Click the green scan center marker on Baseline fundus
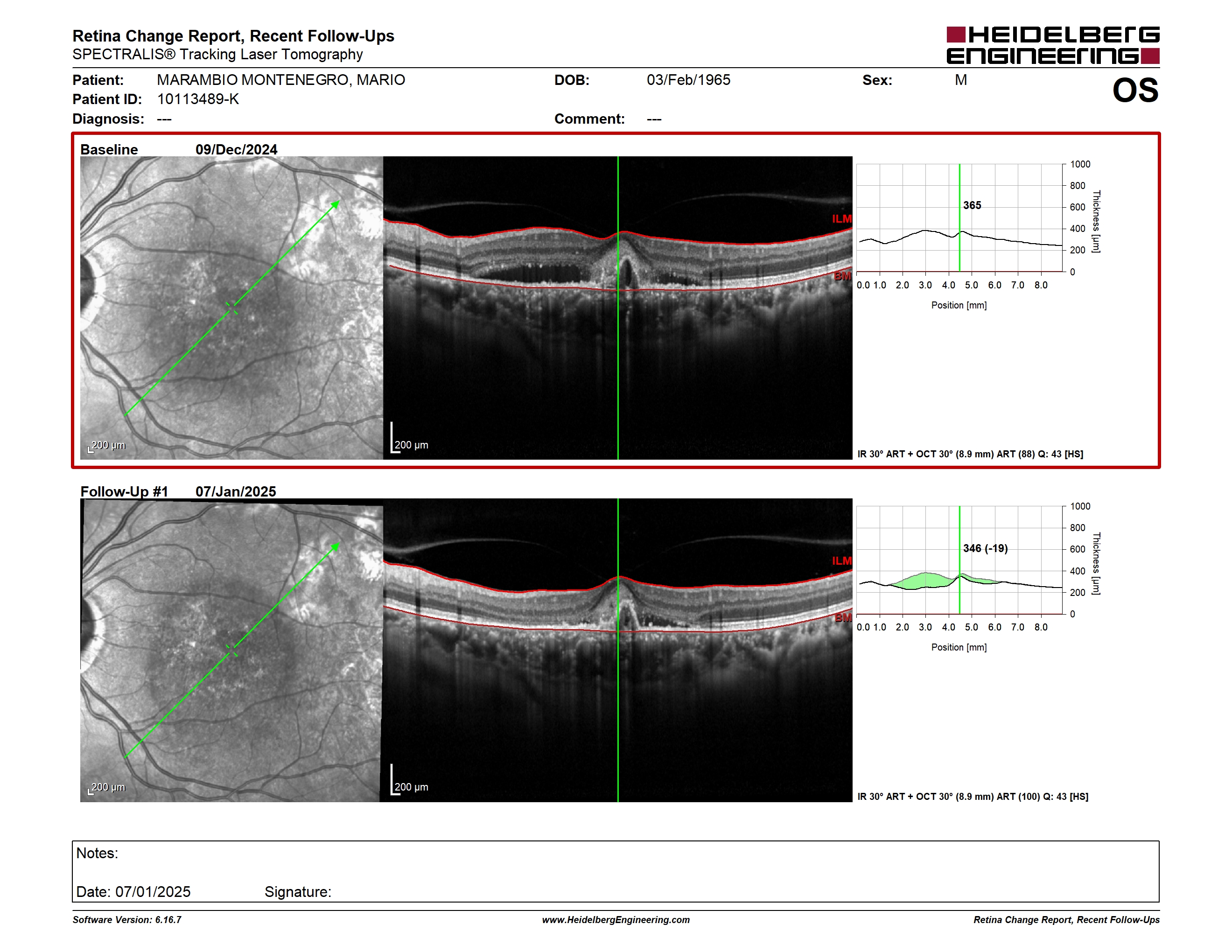1232x952 pixels. tap(231, 308)
